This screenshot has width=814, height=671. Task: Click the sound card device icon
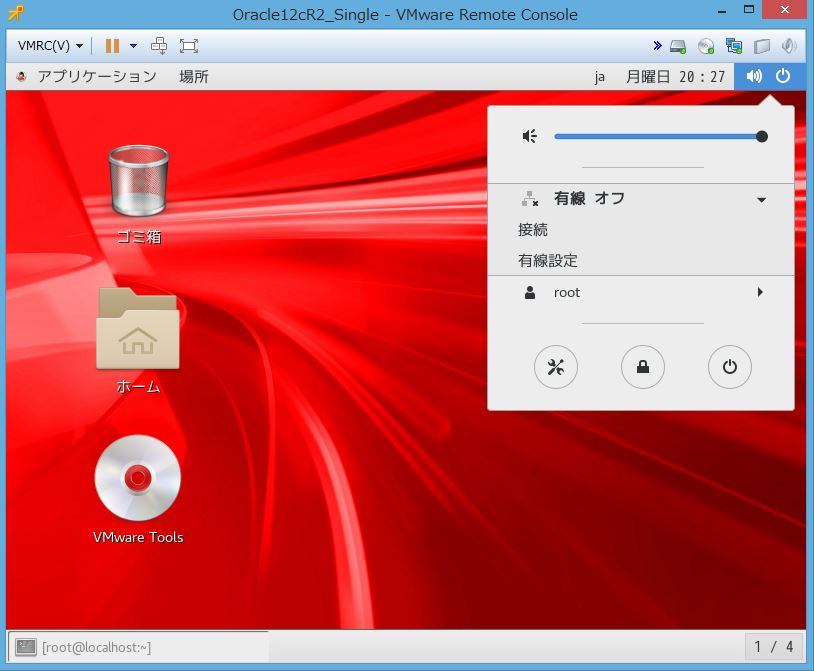(789, 46)
